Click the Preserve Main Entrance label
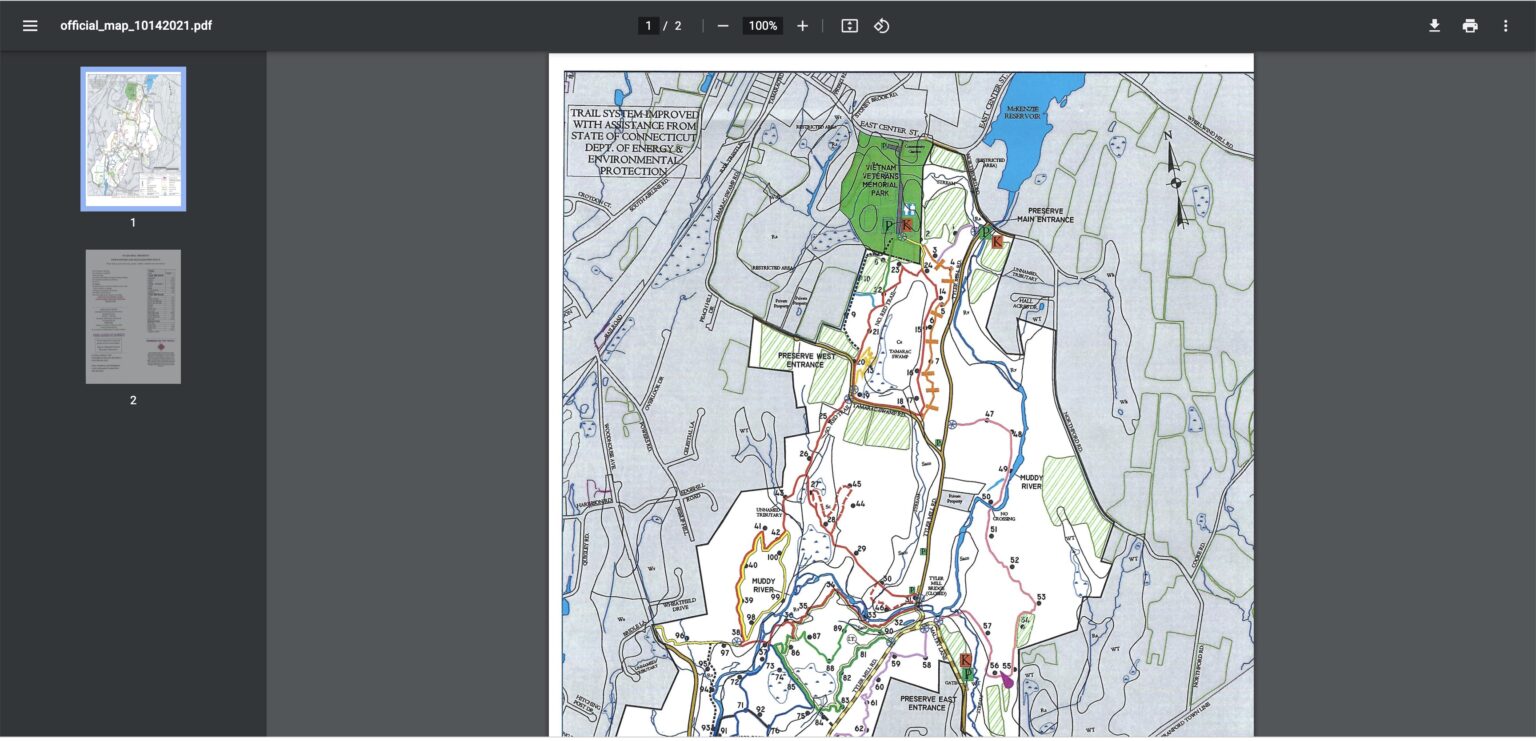Screen dimensions: 1536x741 tap(1044, 215)
